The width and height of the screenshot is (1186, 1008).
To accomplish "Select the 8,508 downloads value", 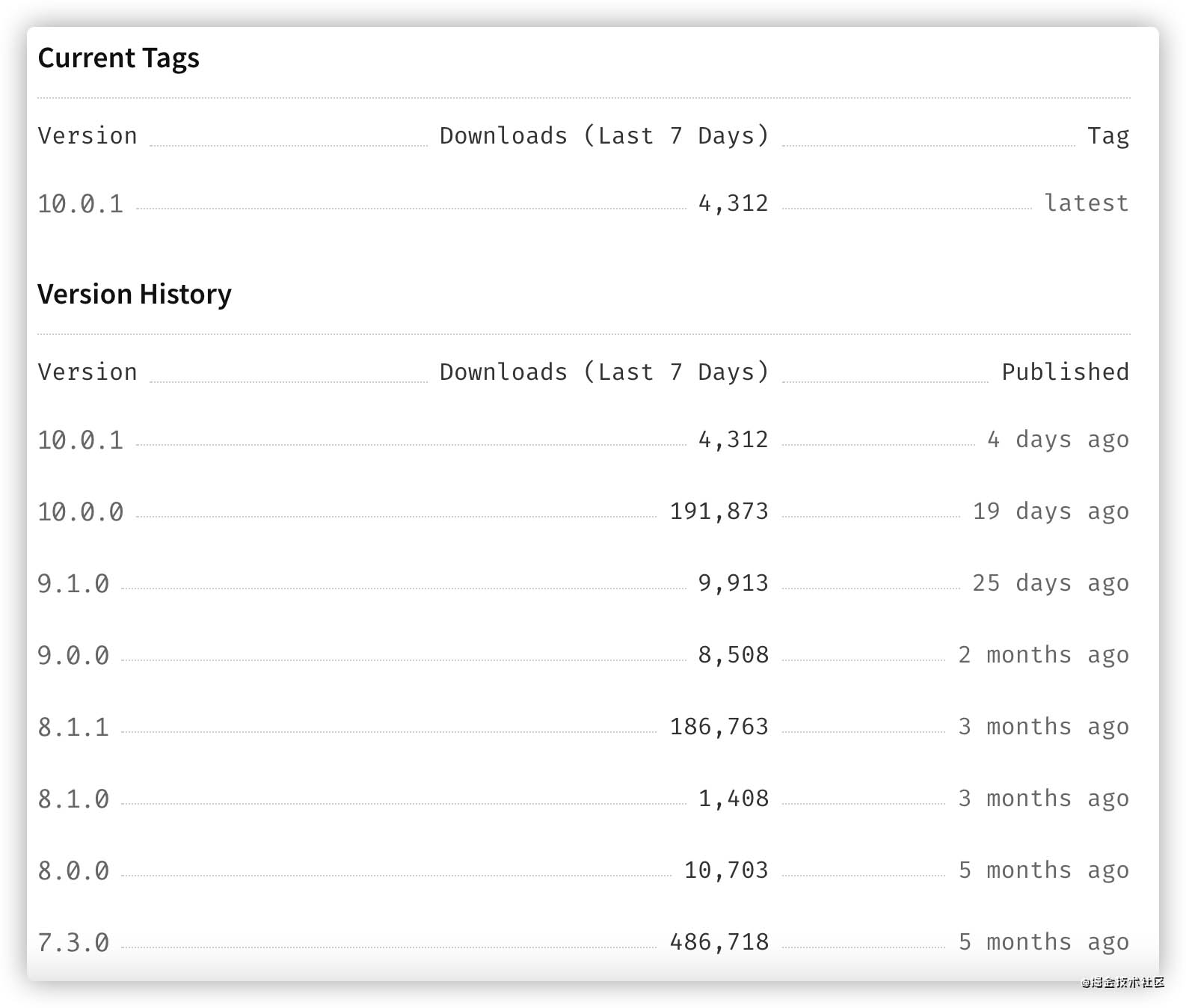I will [x=734, y=655].
